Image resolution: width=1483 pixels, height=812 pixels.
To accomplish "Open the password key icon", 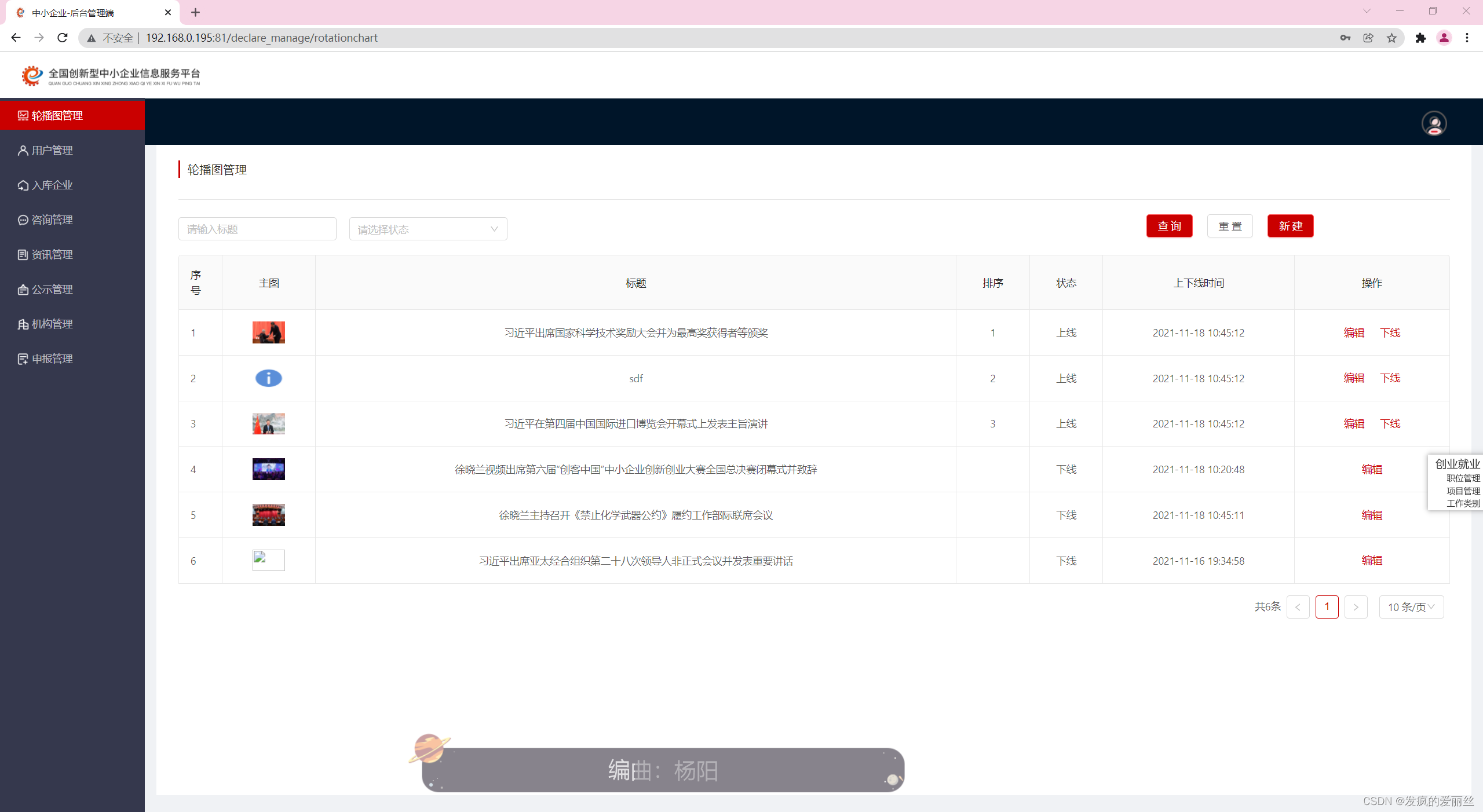I will (1345, 38).
